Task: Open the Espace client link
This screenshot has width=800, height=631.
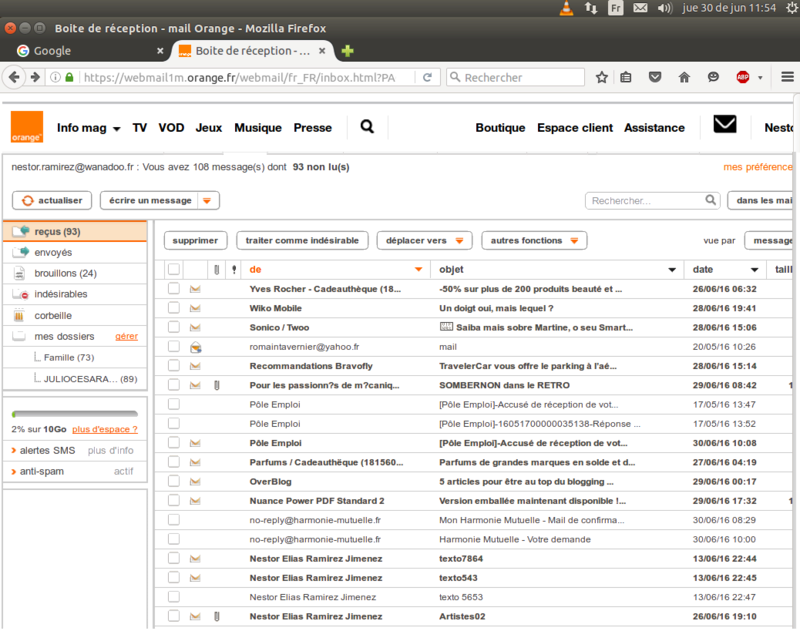Action: coord(575,128)
